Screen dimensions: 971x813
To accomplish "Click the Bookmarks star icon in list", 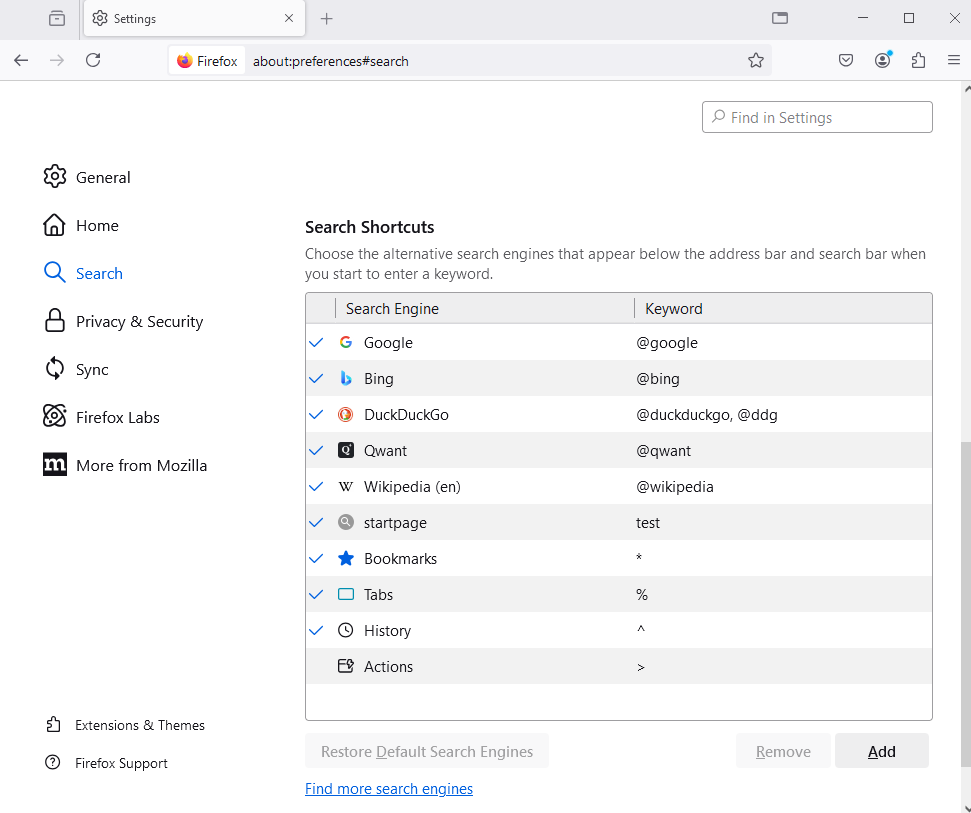I will click(346, 559).
